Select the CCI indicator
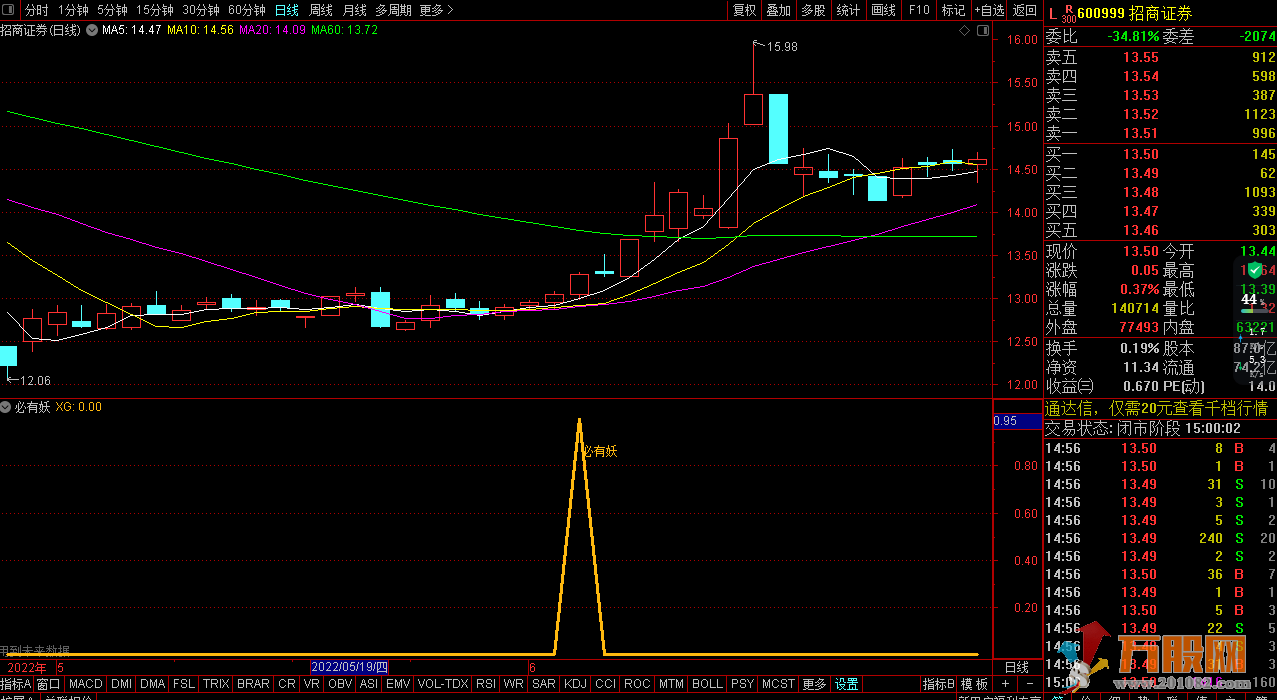The image size is (1277, 700). pyautogui.click(x=605, y=684)
